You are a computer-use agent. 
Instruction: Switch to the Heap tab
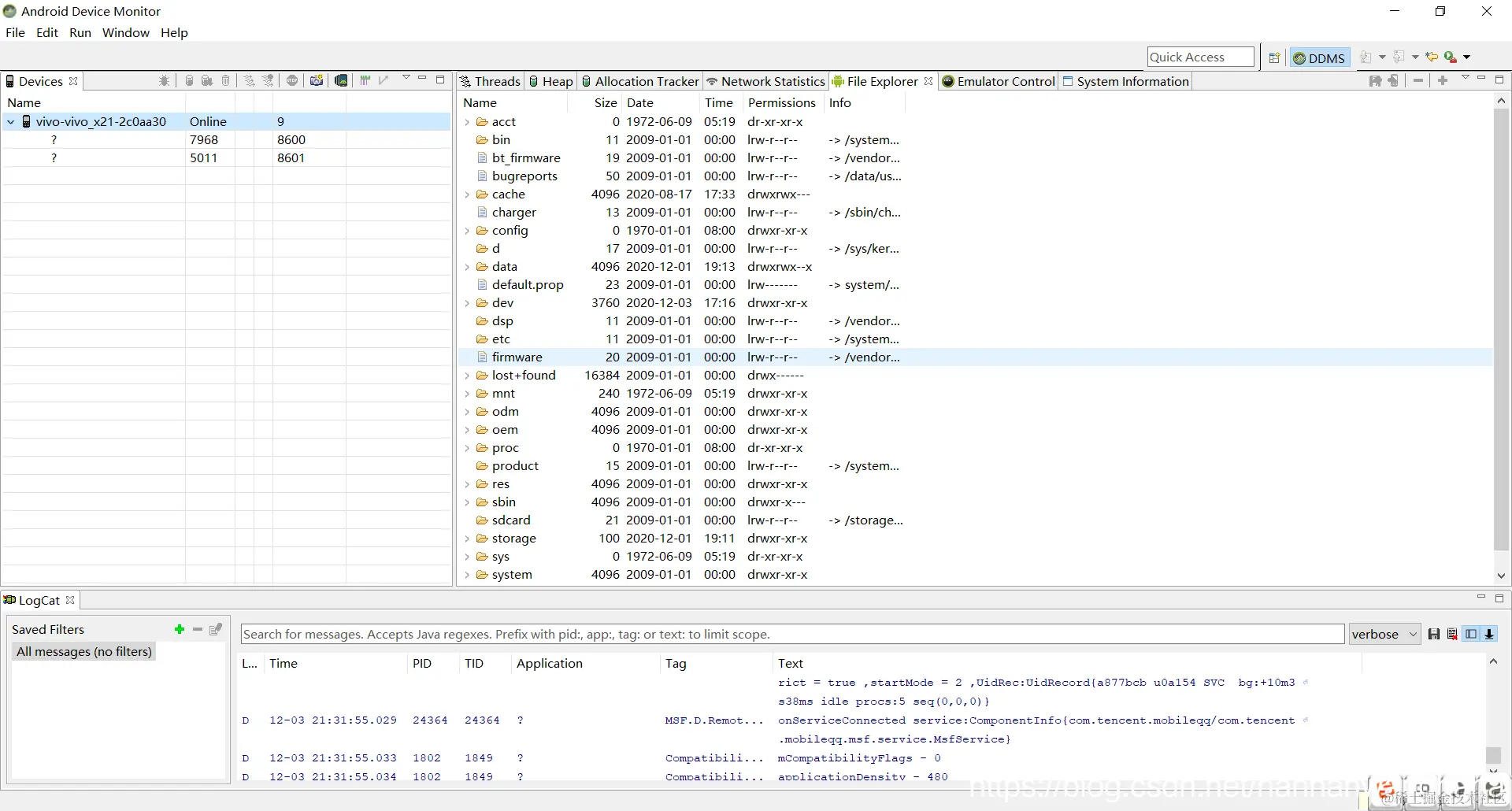click(550, 81)
